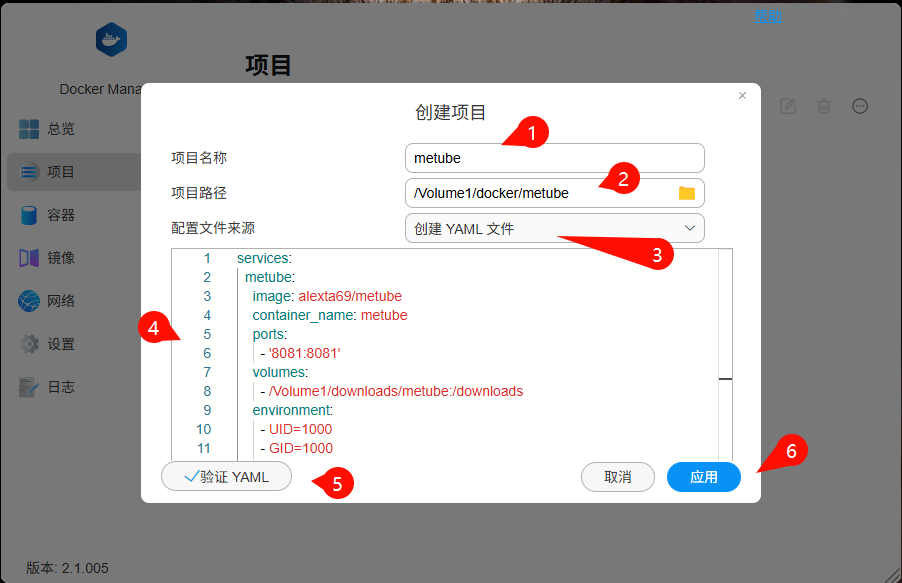Image resolution: width=902 pixels, height=583 pixels.
Task: Click the 日志 menu label
Action: point(61,387)
